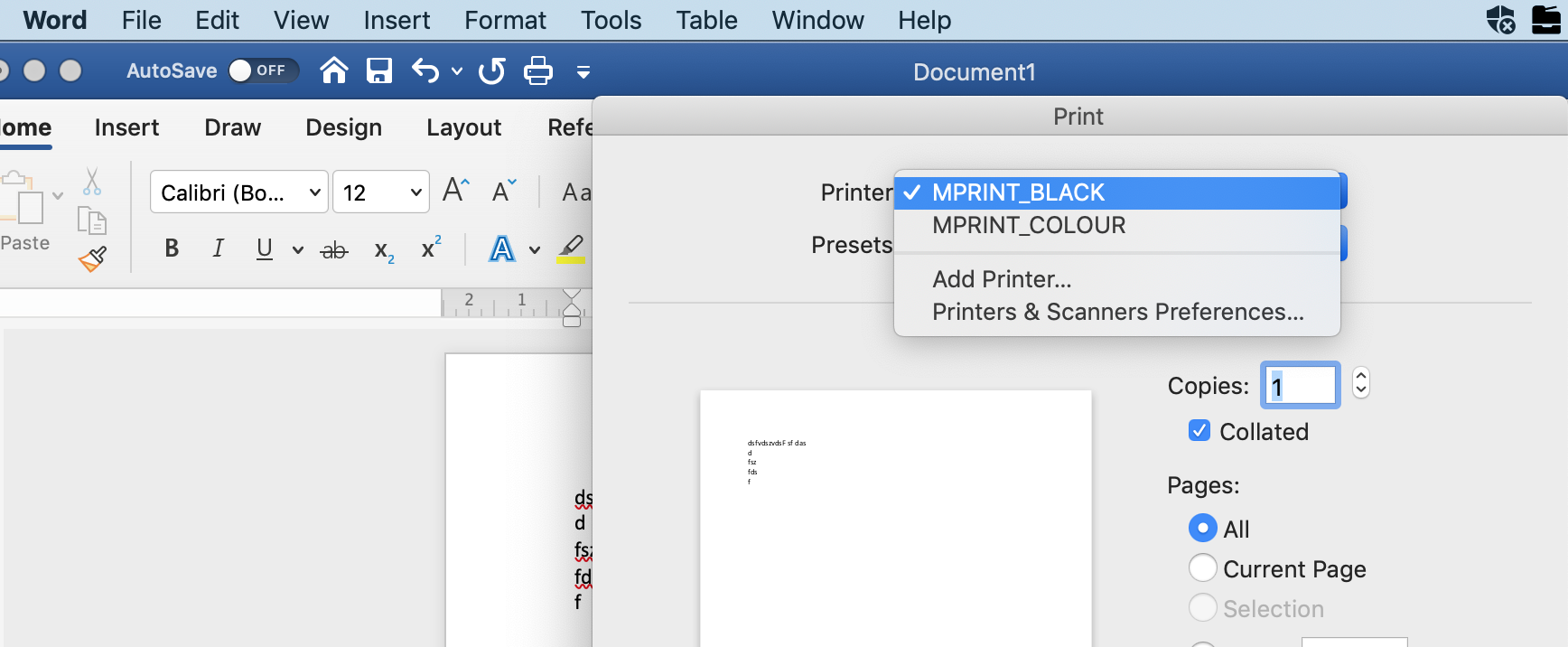Undo the last action
Viewport: 1568px width, 647px height.
[425, 70]
